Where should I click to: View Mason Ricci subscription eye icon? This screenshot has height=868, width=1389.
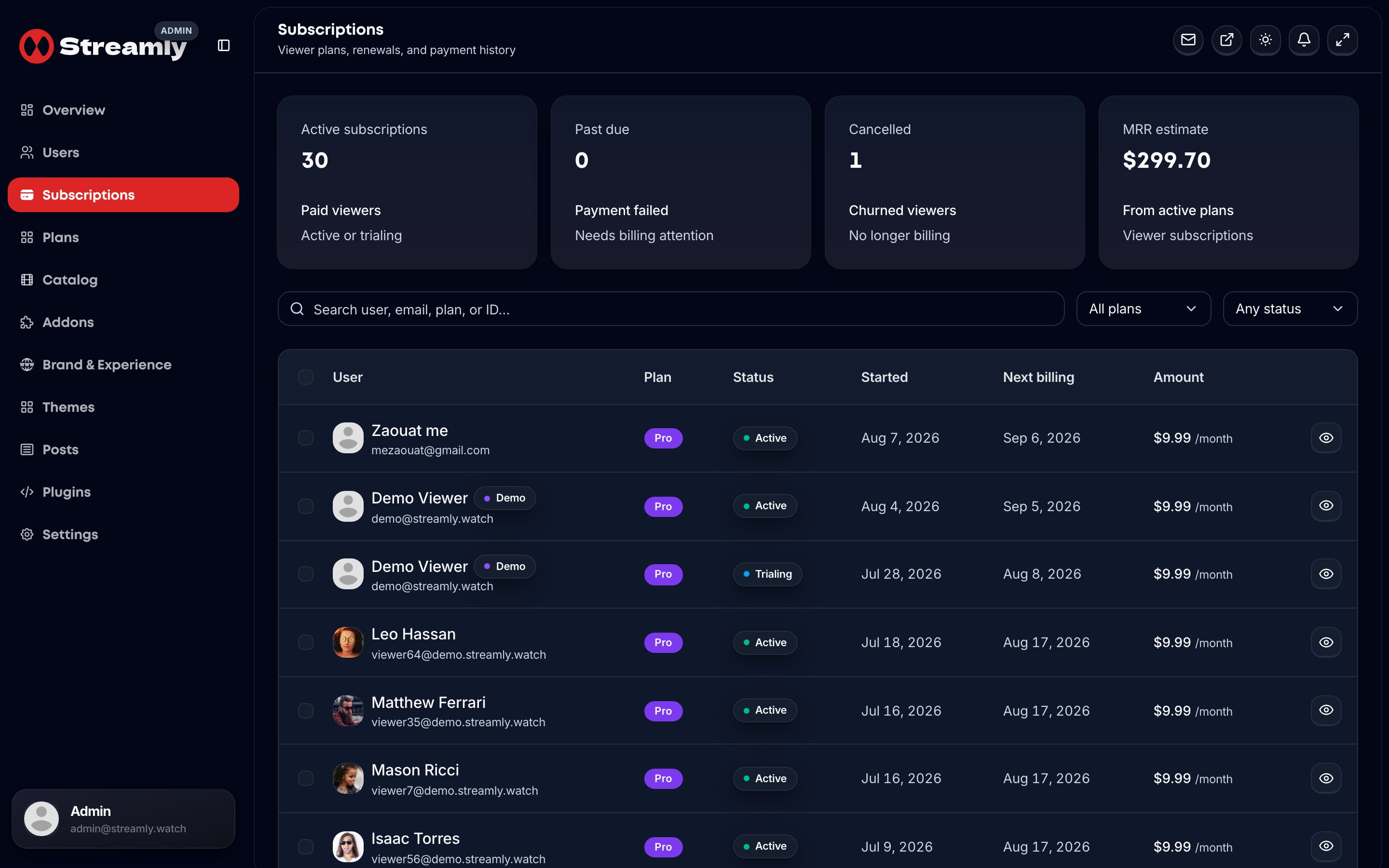click(x=1326, y=778)
